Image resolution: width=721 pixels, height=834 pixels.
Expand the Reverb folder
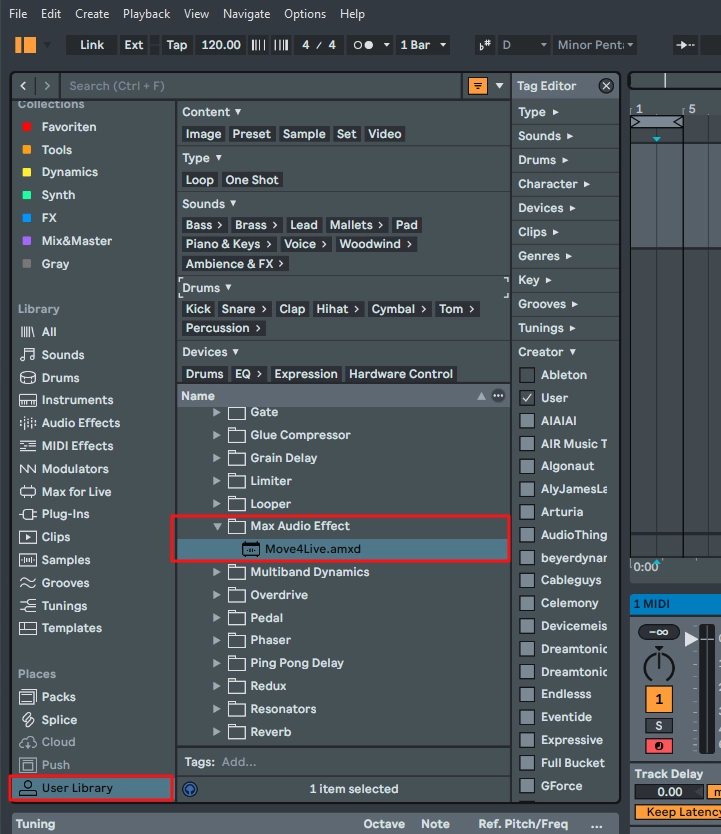click(x=216, y=732)
